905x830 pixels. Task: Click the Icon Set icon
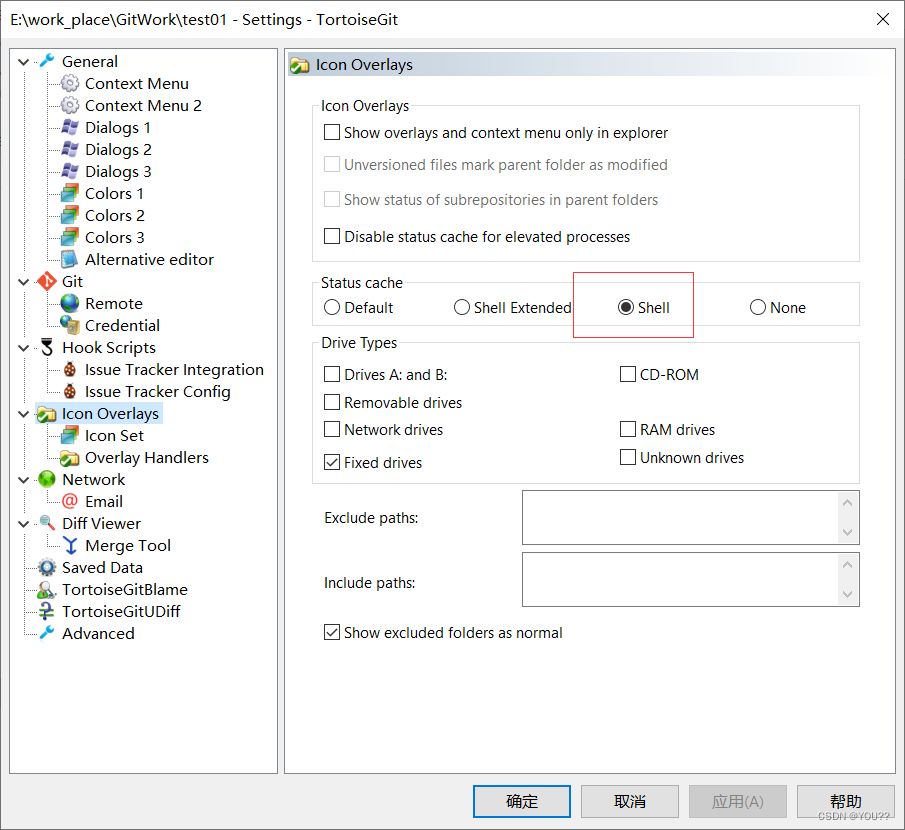(x=70, y=435)
